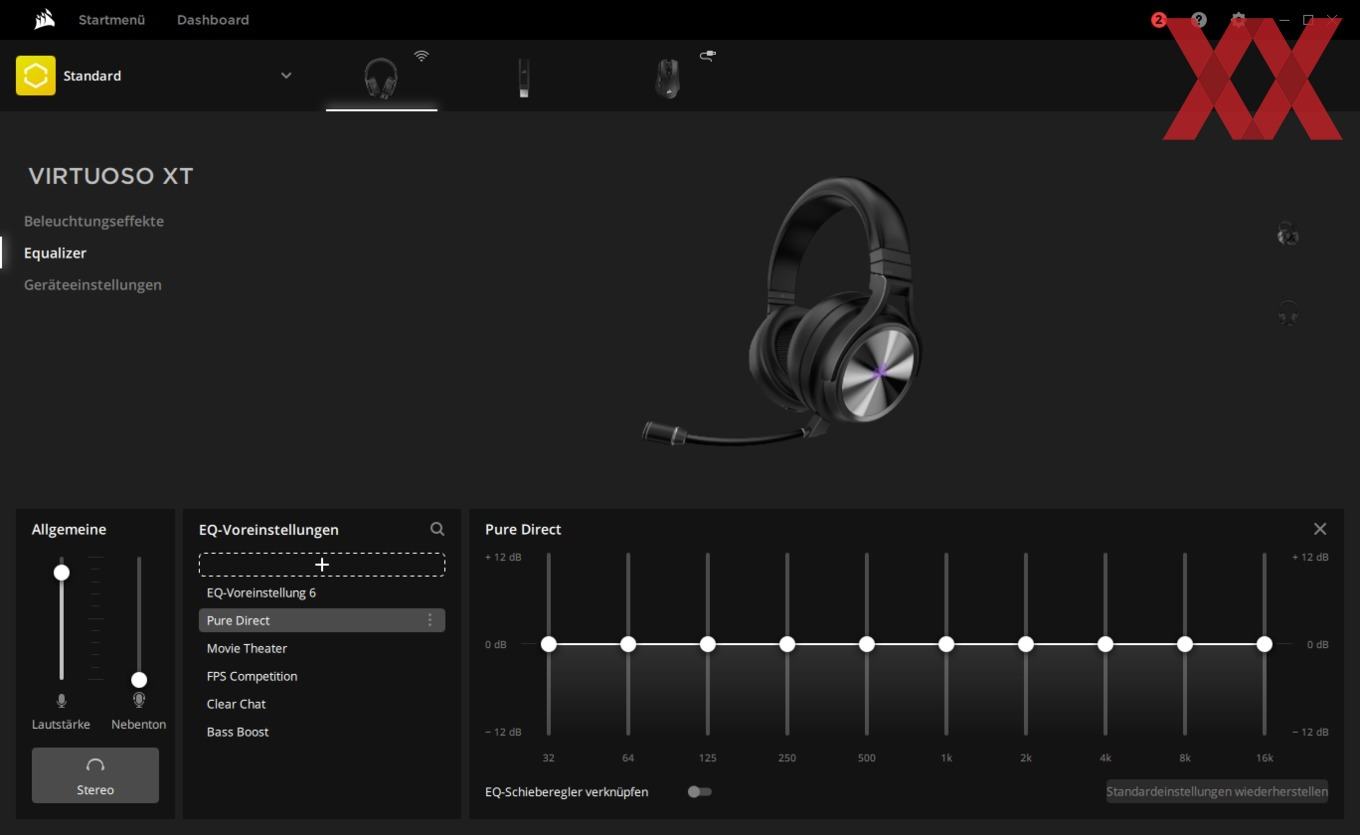Open the settings gear icon
Viewport: 1360px width, 835px height.
click(x=1239, y=20)
